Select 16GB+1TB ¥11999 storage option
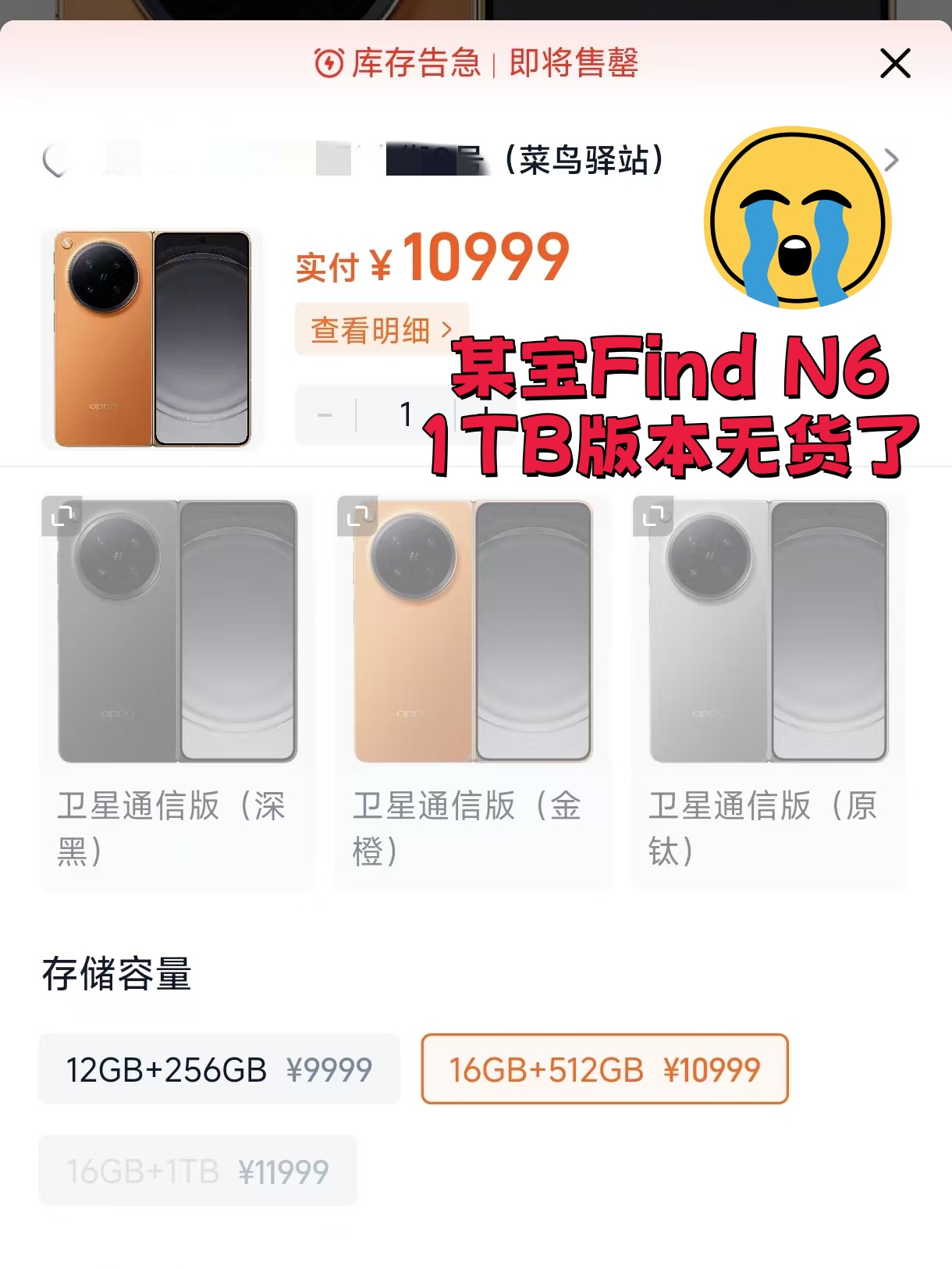The height and width of the screenshot is (1269, 952). pos(197,1171)
